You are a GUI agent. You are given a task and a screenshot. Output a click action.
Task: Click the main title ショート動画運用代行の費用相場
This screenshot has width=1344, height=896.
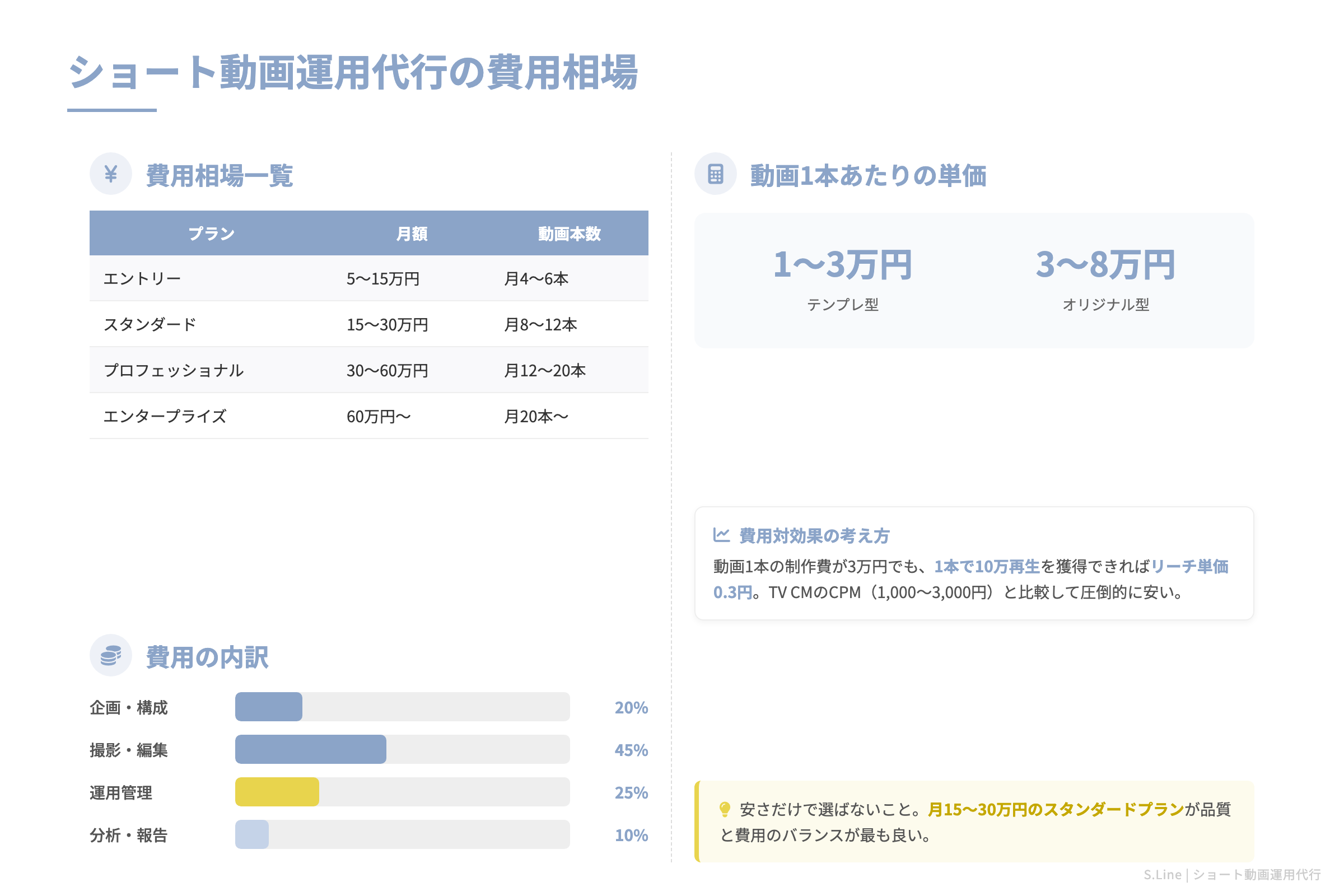(x=356, y=72)
